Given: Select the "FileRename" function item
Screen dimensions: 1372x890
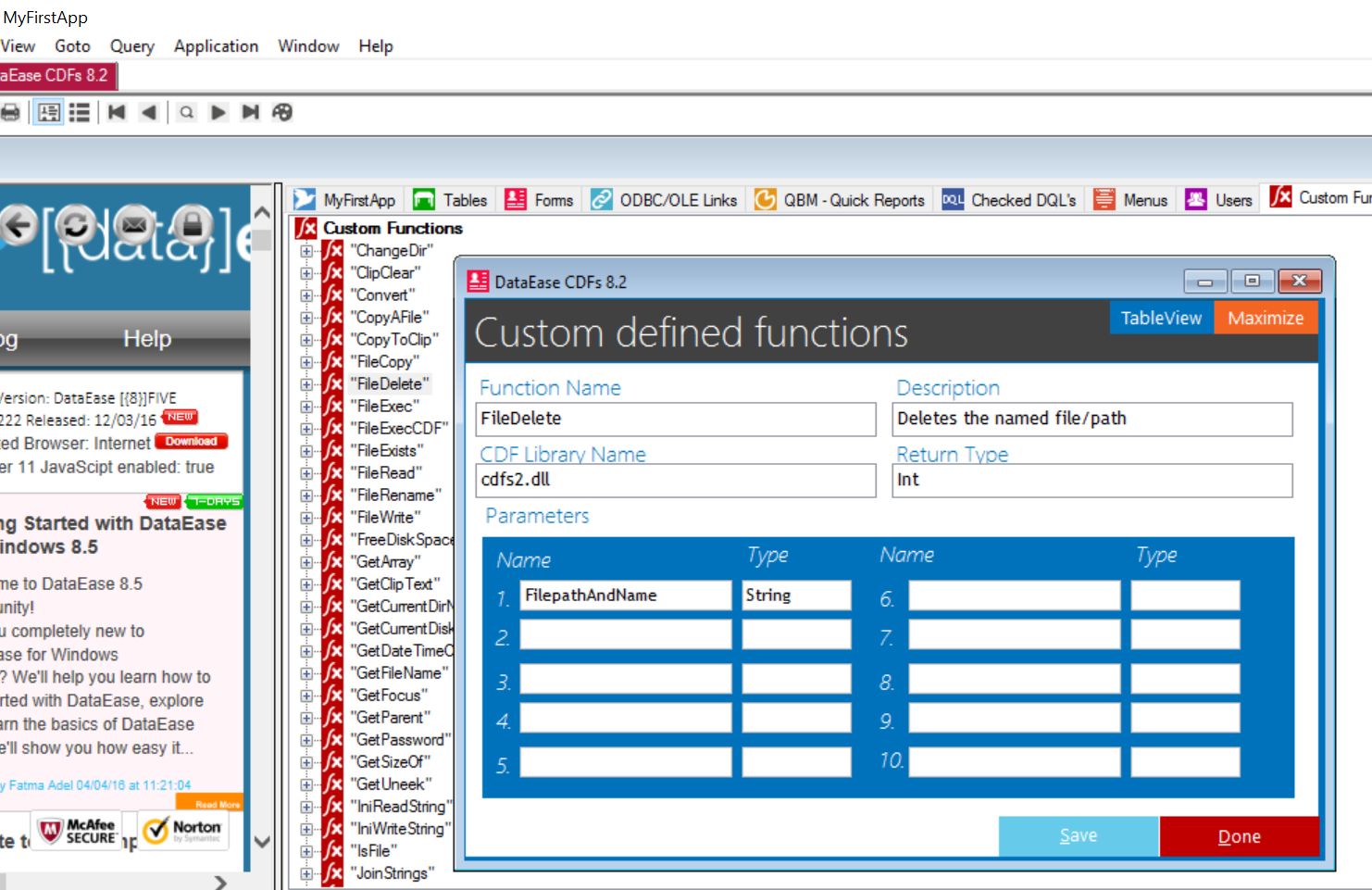Looking at the screenshot, I should pos(396,495).
